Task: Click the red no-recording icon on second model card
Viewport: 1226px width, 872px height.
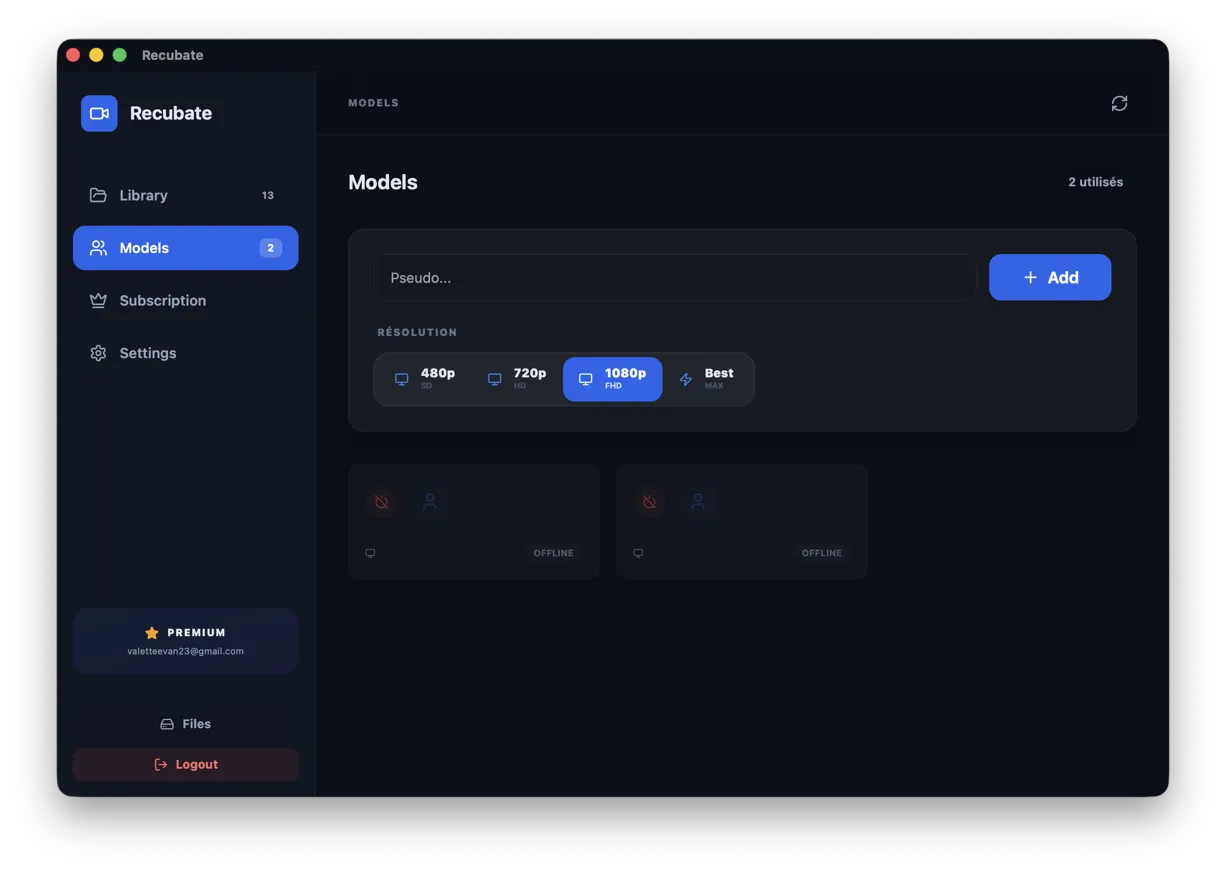Action: click(x=649, y=502)
